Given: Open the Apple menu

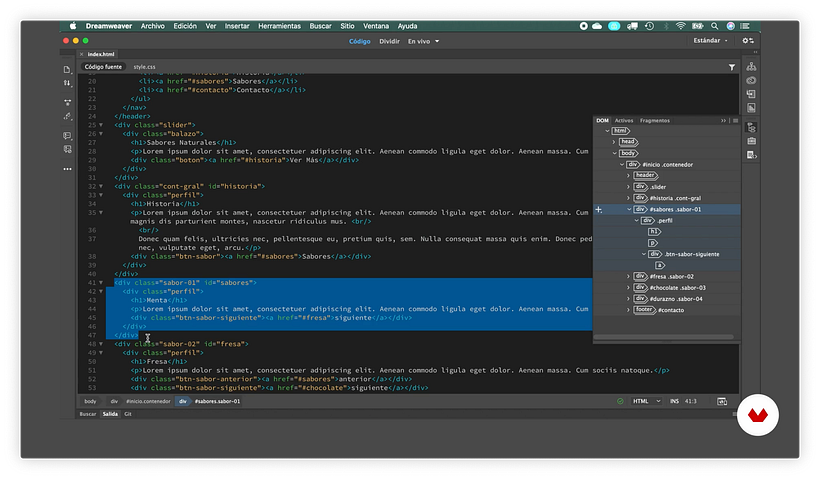Looking at the screenshot, I should [x=73, y=26].
